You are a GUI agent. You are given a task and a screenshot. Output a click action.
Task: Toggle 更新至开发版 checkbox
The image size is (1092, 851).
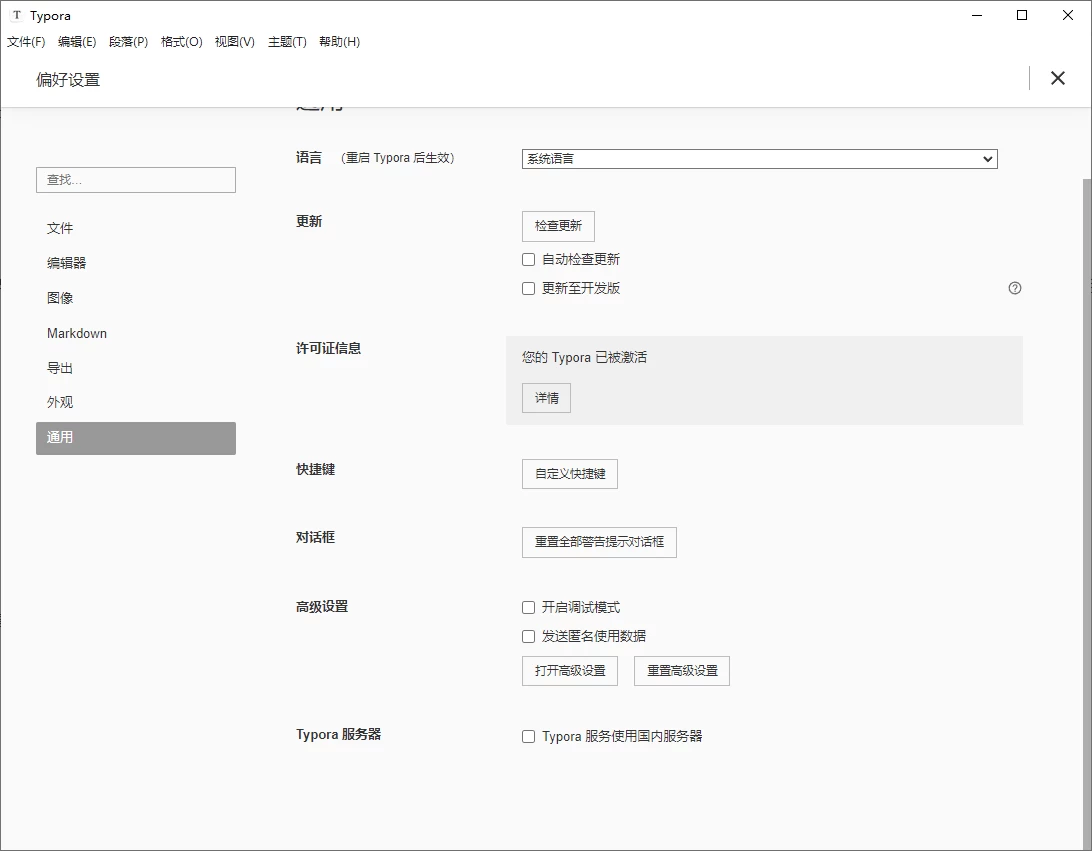point(529,288)
